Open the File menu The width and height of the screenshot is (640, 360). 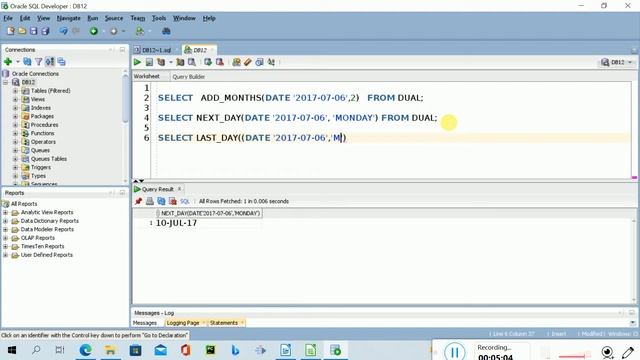(x=8, y=18)
